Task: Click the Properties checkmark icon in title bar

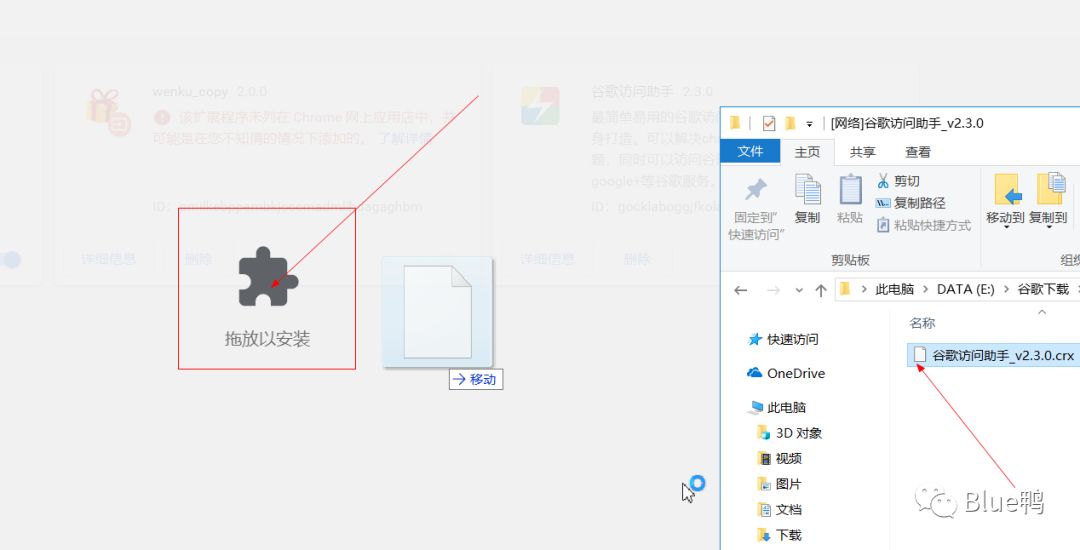Action: [x=769, y=123]
